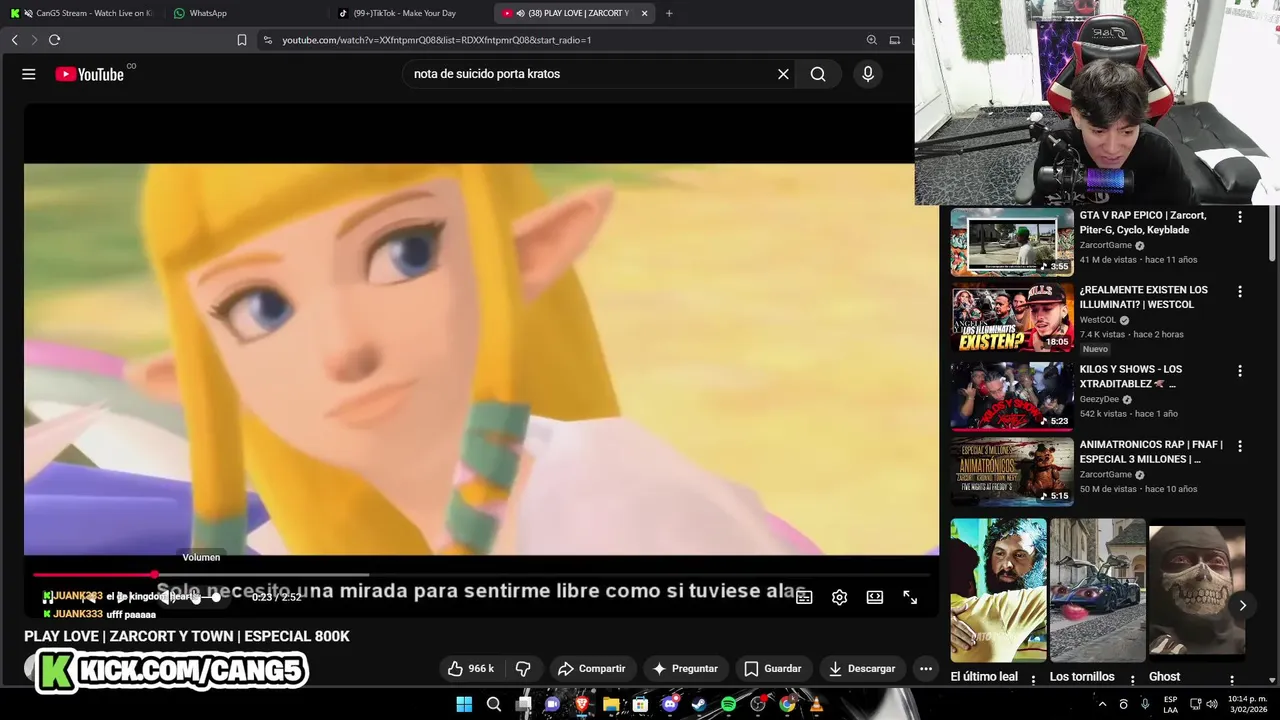Open options for Los tornillos short
Image resolution: width=1280 pixels, height=720 pixels.
tap(1133, 679)
